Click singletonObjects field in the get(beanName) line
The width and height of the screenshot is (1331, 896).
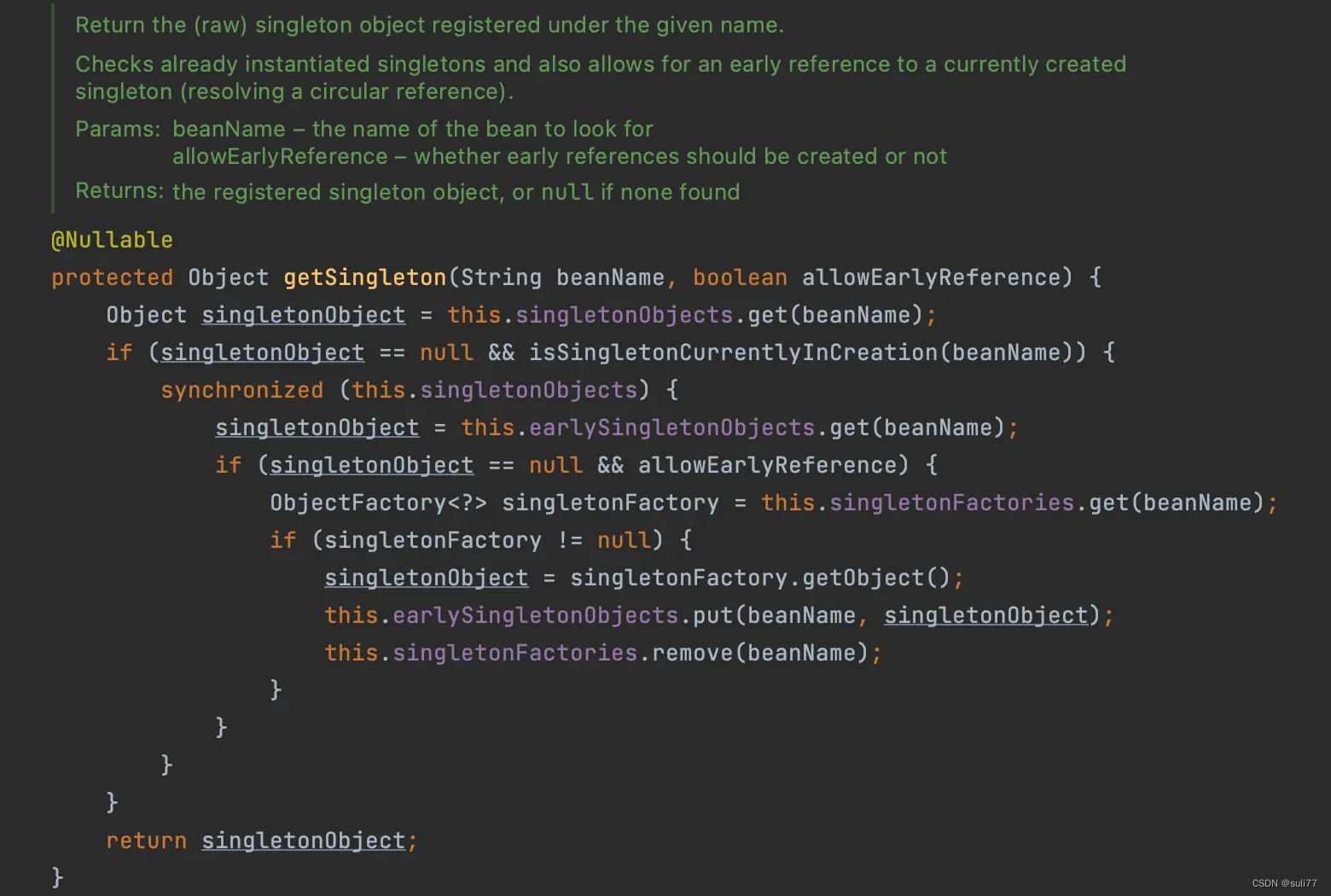tap(624, 315)
